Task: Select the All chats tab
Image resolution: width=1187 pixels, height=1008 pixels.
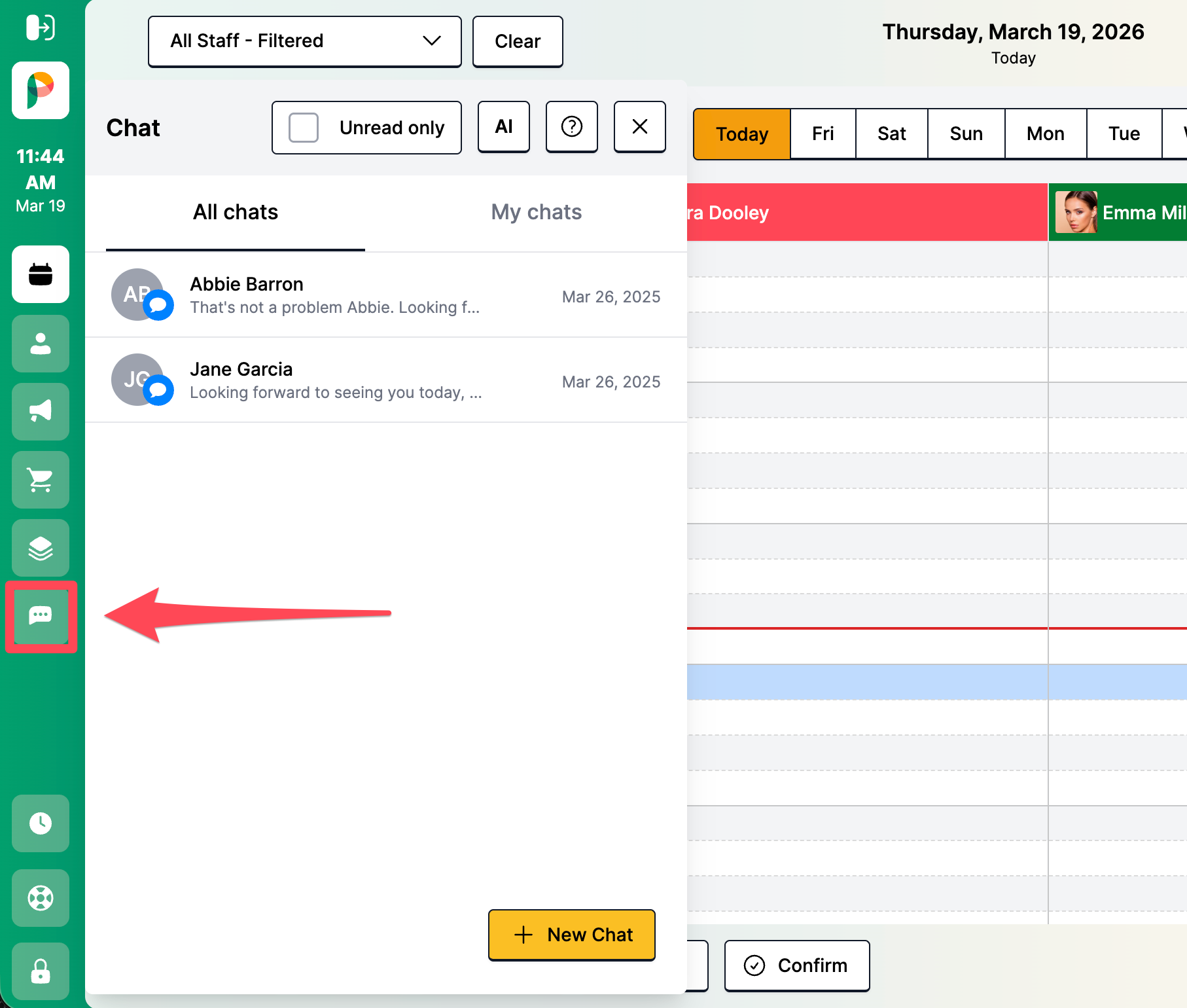Action: coord(236,212)
